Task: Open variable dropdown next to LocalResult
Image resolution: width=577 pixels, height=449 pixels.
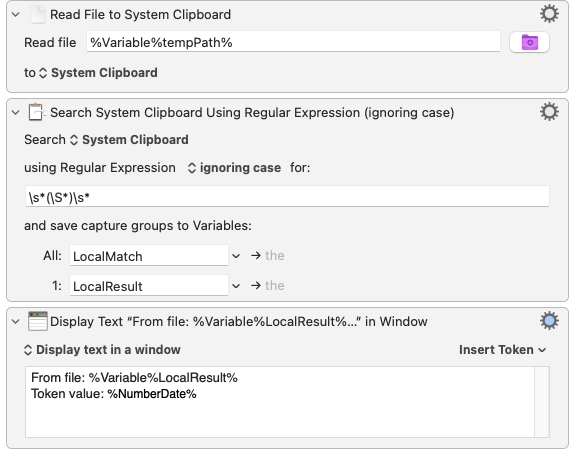Action: coord(236,286)
